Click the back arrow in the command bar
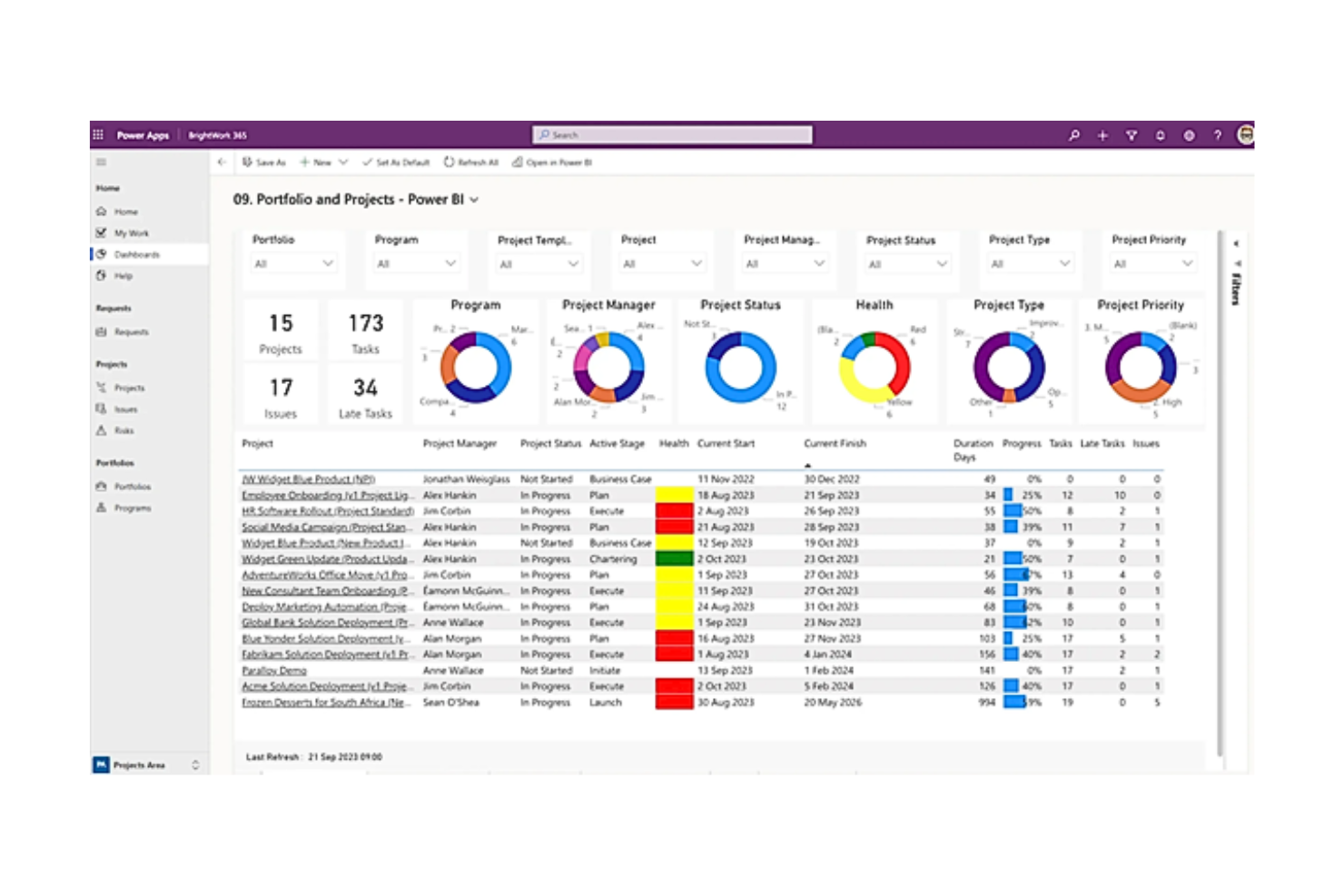This screenshot has height=896, width=1344. click(x=222, y=162)
